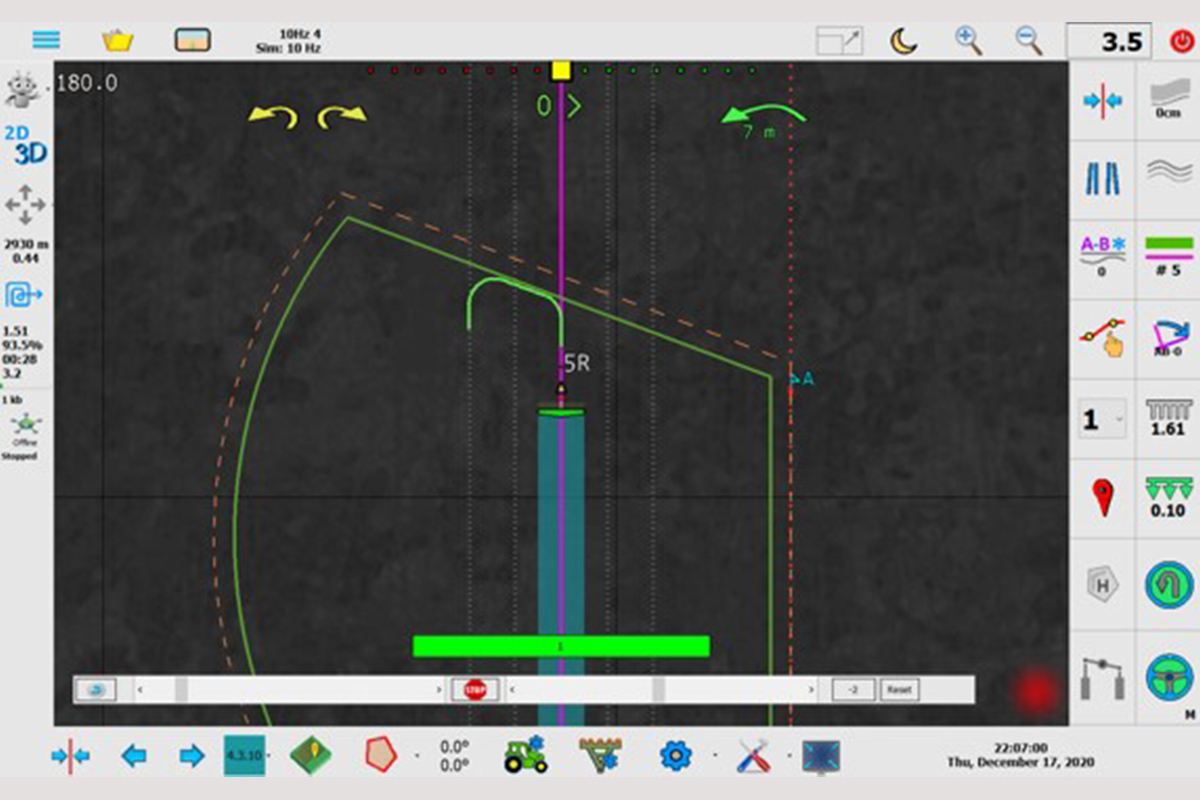Click the four-arrow pan icon
The image size is (1200, 800).
[25, 205]
